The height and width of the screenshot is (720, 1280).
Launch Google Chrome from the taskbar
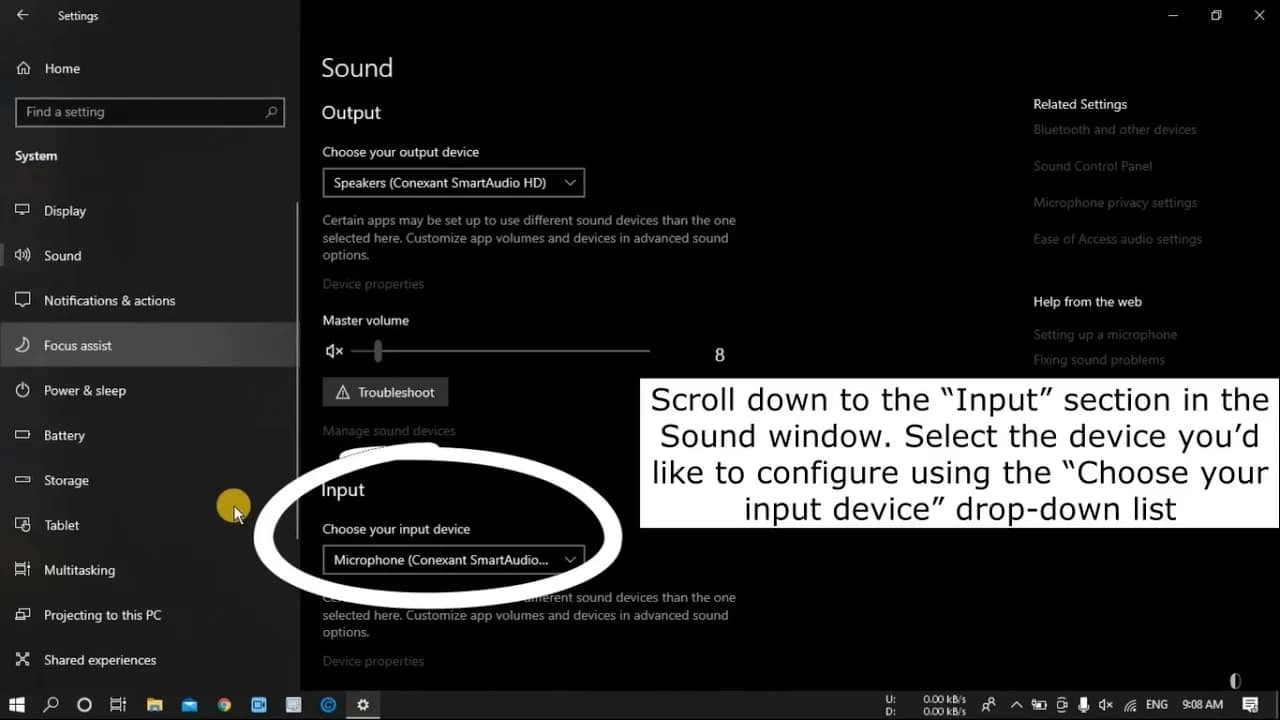224,705
